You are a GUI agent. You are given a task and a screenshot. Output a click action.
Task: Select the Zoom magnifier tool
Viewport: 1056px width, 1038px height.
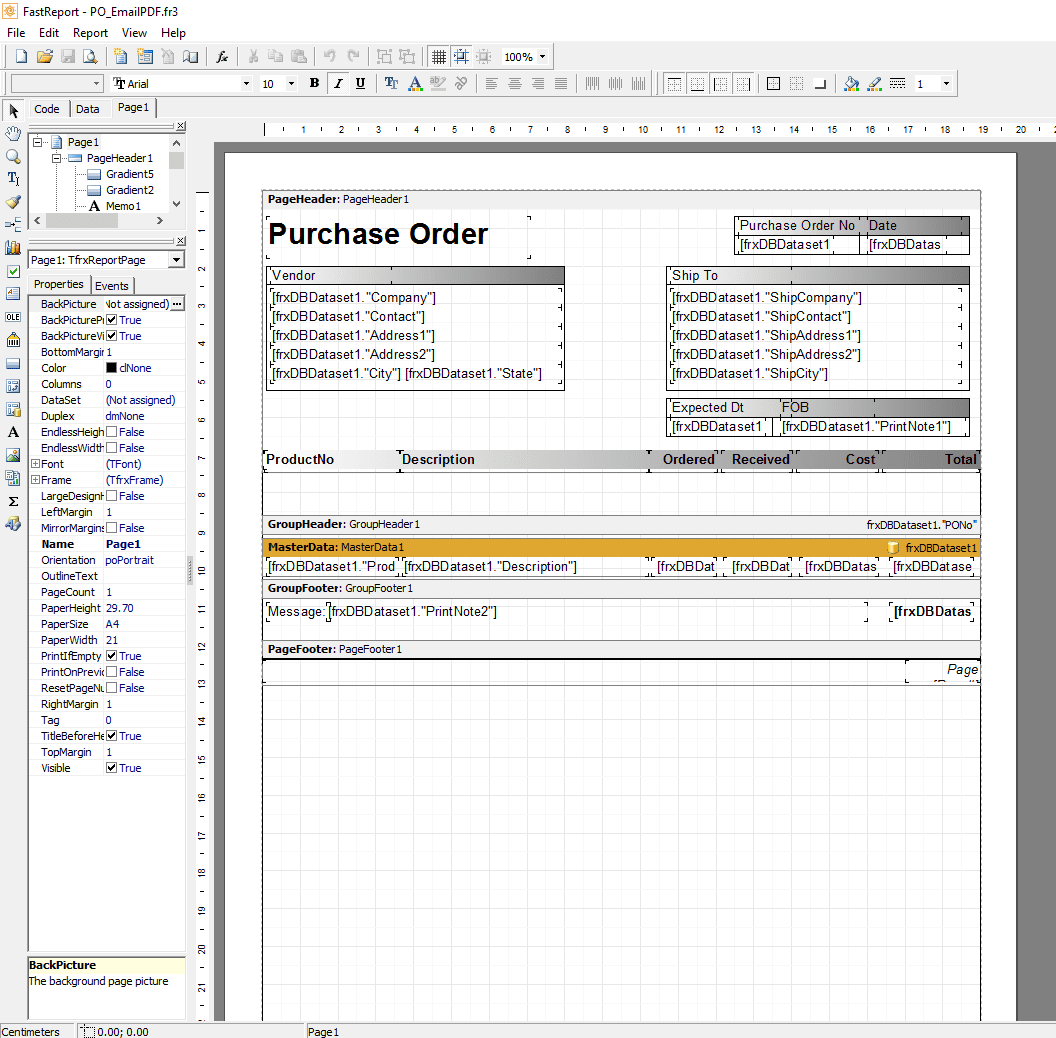13,156
